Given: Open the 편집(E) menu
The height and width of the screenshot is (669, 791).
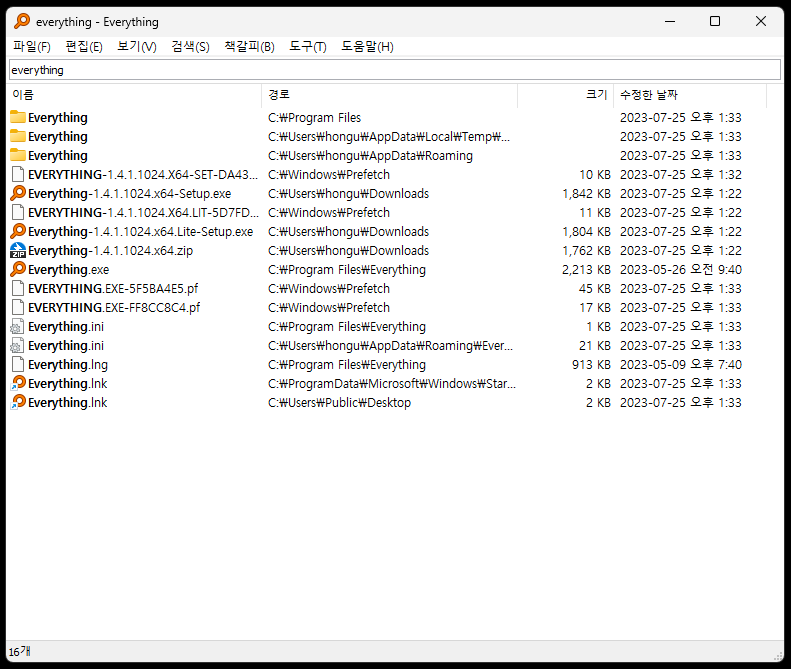Looking at the screenshot, I should coord(84,47).
